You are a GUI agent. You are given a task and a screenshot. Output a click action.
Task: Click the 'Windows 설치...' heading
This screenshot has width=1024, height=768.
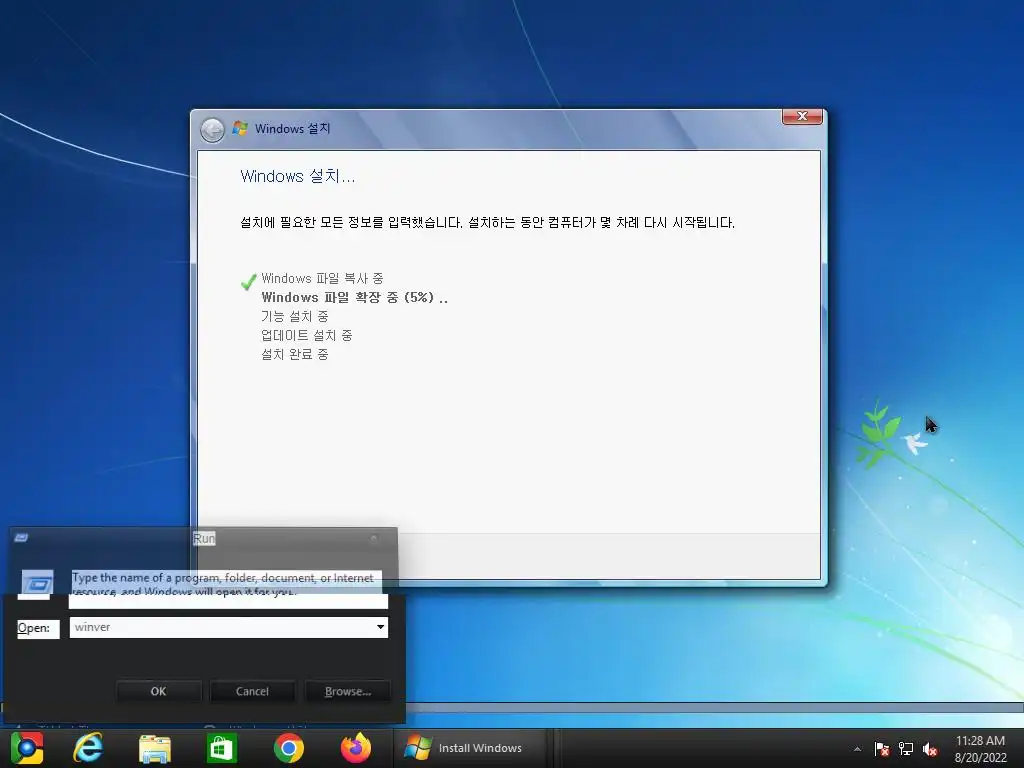(298, 176)
